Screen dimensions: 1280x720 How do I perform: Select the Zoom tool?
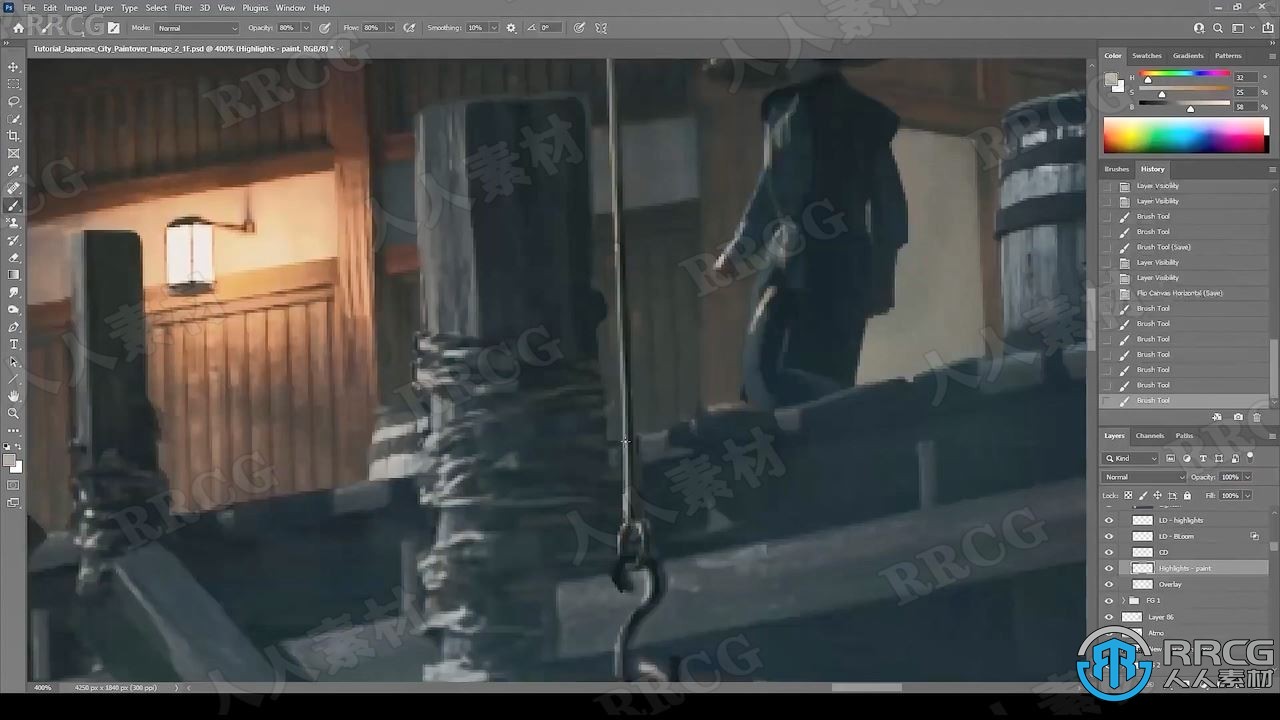(x=13, y=413)
